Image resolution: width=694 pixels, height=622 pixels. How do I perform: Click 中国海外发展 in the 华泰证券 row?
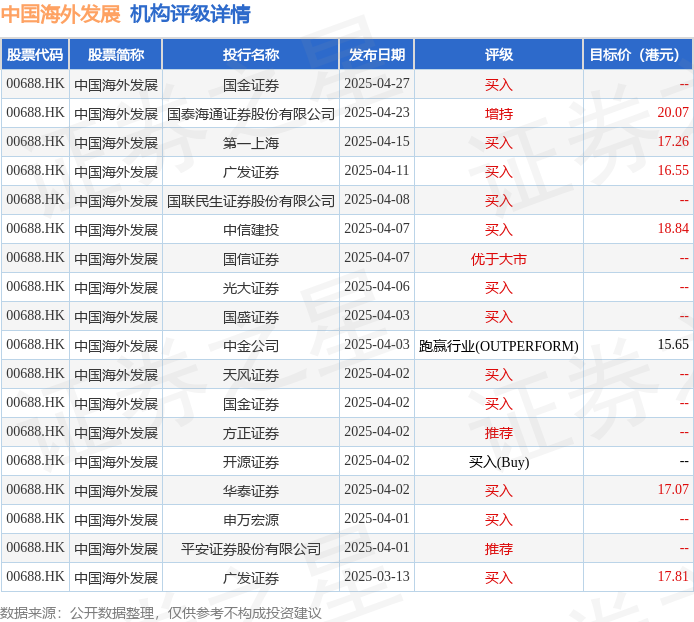(116, 491)
